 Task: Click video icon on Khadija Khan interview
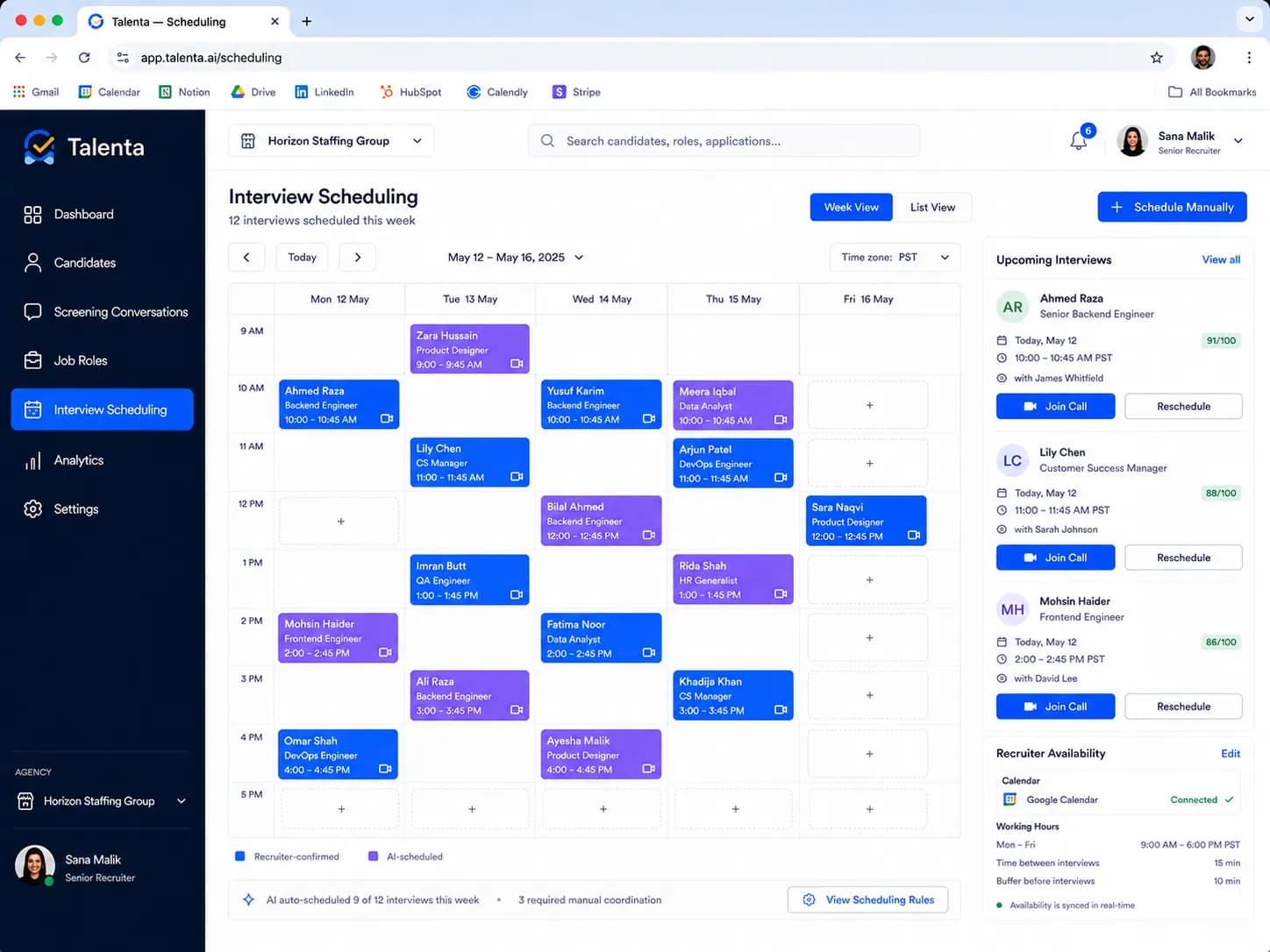coord(780,710)
